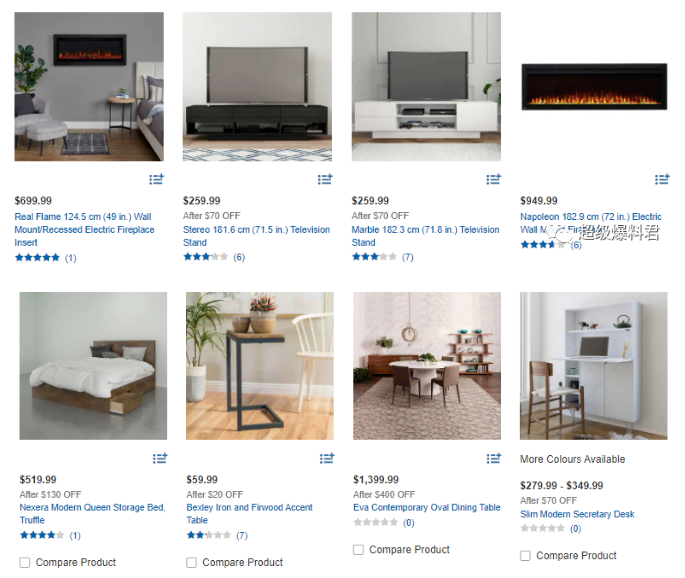Open Slim Modern Secretary Desk link
Screen dimensions: 685x578
coord(577,514)
